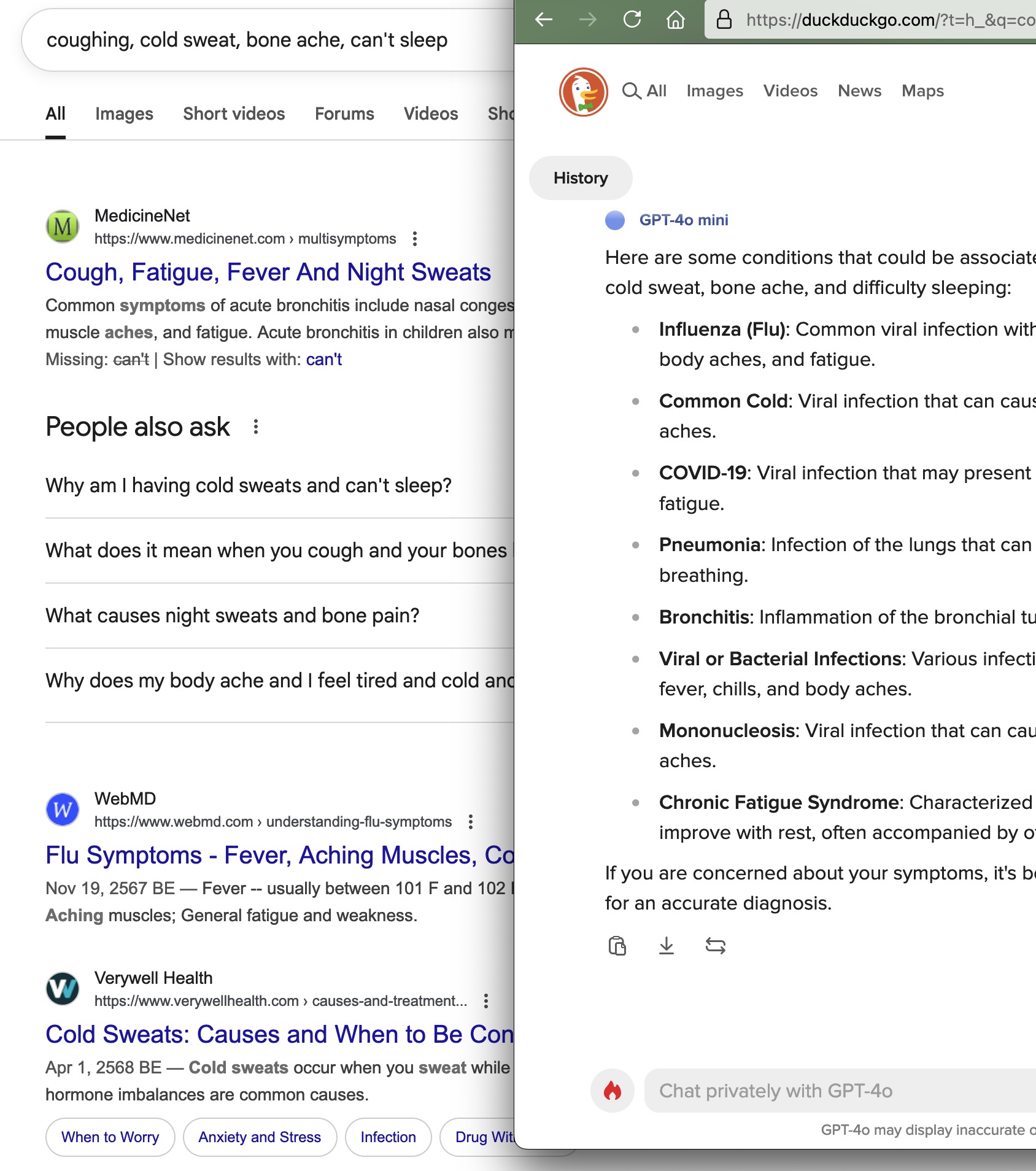
Task: Switch to DuckDuckGo Maps tab
Action: [923, 91]
